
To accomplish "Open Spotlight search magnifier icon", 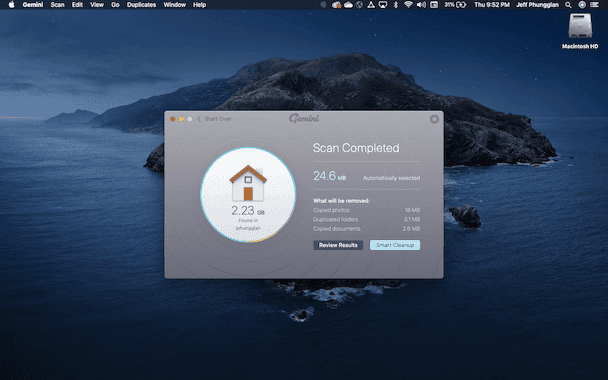I will [x=568, y=5].
